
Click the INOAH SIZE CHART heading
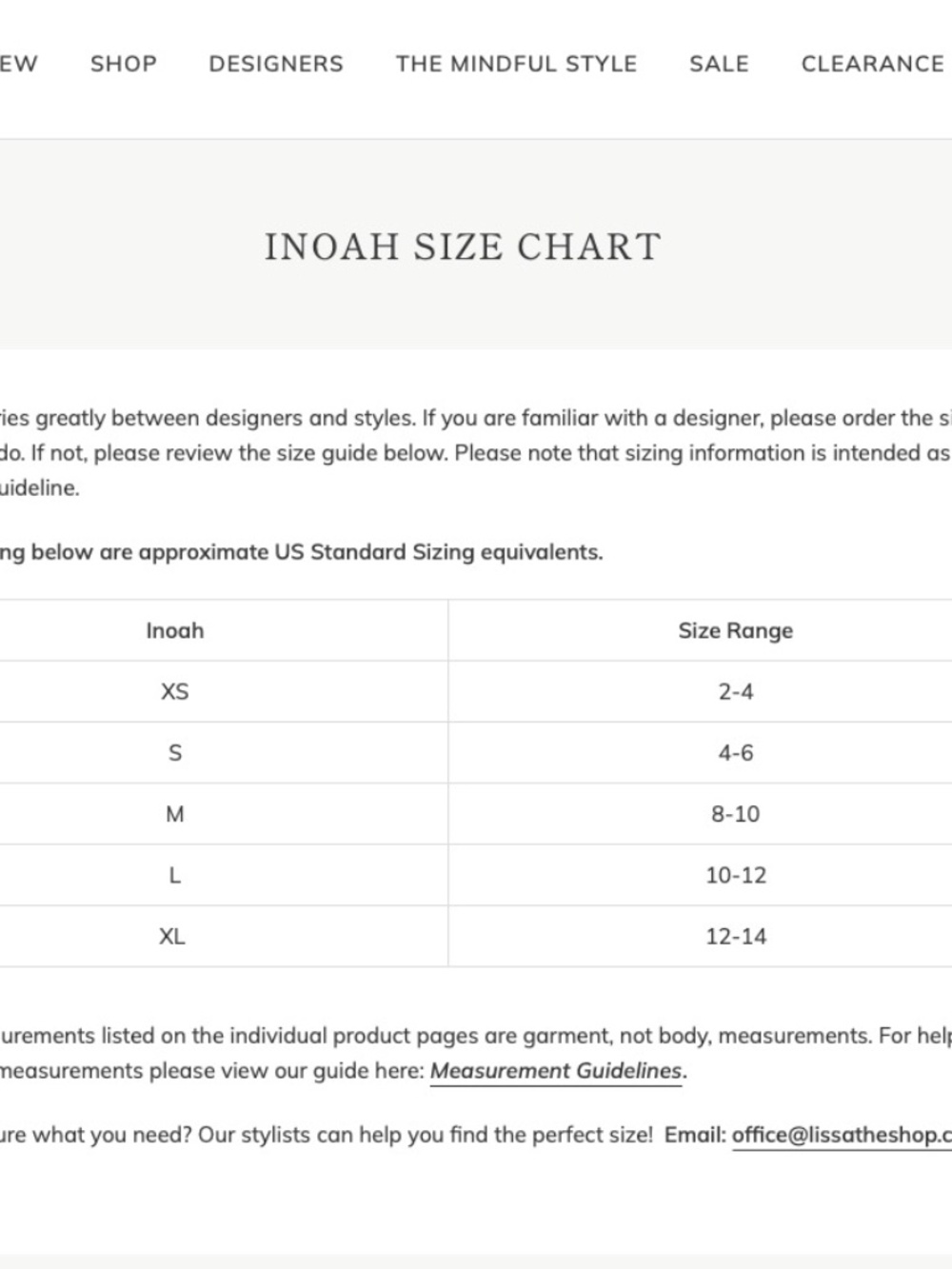(x=463, y=247)
